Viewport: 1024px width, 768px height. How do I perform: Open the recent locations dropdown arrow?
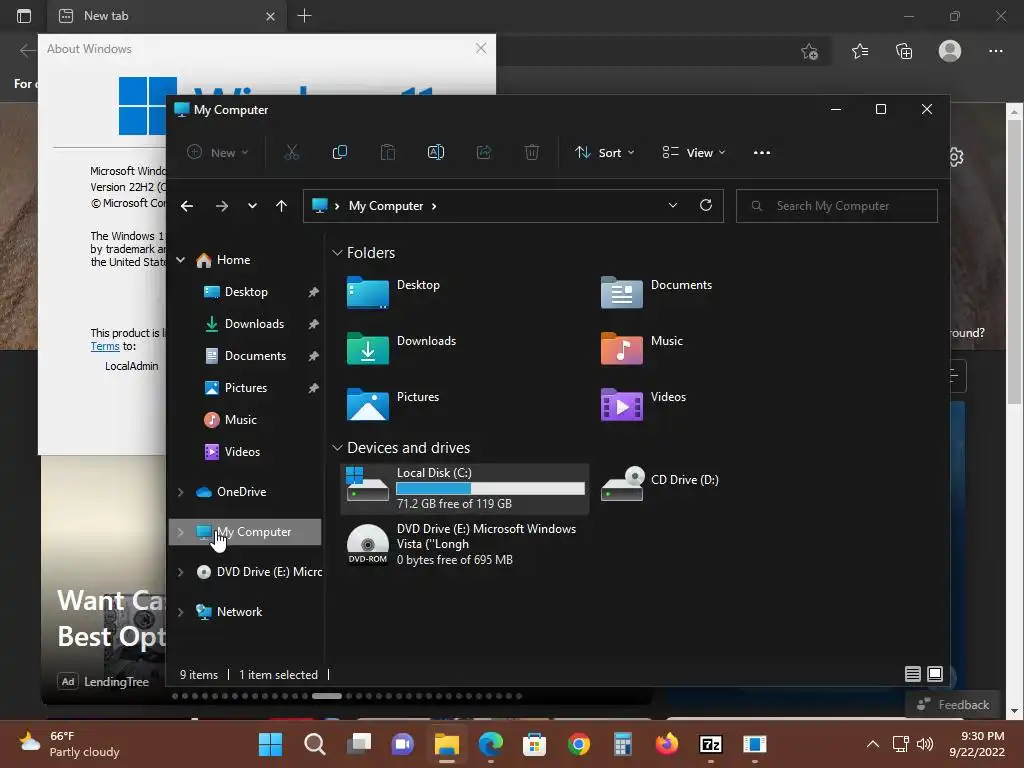(x=252, y=206)
